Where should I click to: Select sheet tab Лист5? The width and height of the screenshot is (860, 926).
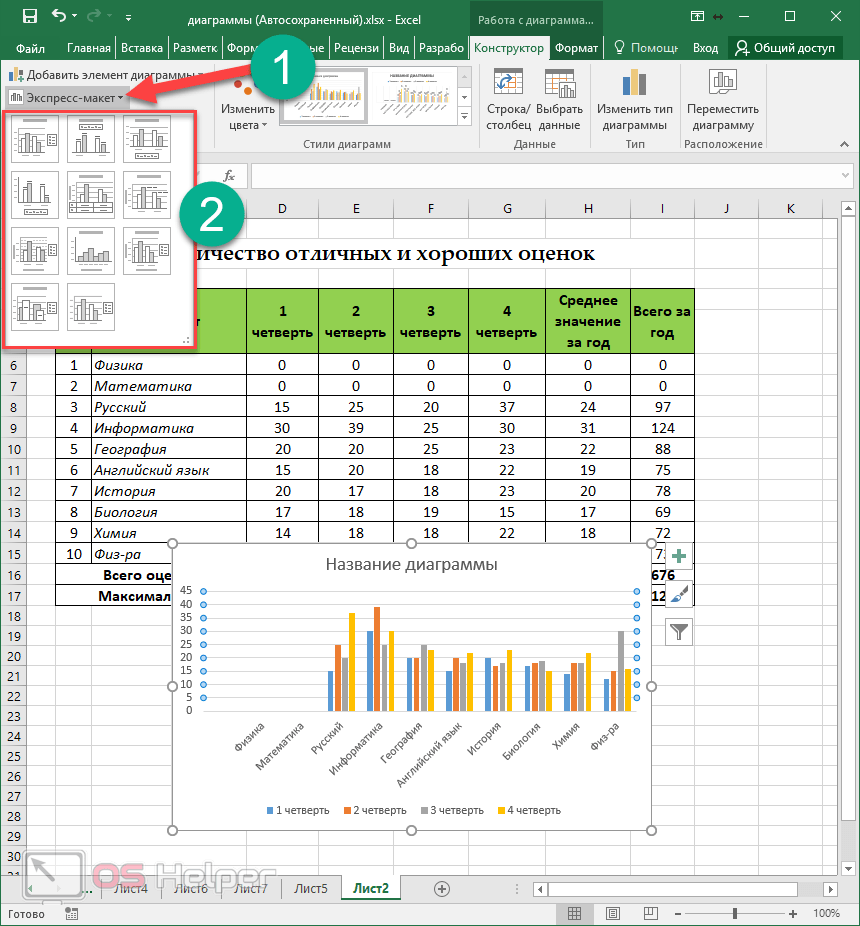(x=310, y=888)
